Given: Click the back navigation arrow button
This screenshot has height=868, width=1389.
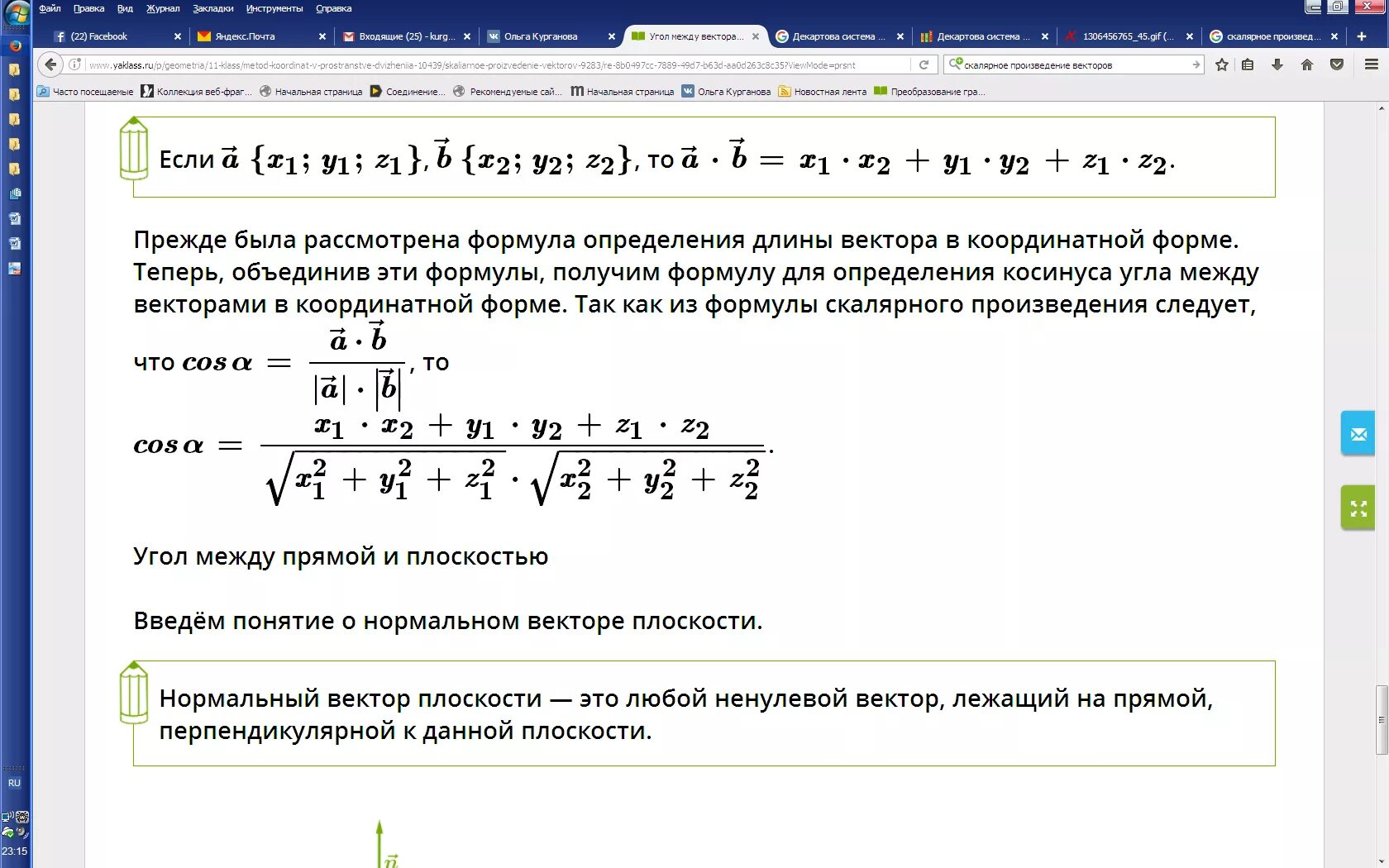Looking at the screenshot, I should (50, 64).
